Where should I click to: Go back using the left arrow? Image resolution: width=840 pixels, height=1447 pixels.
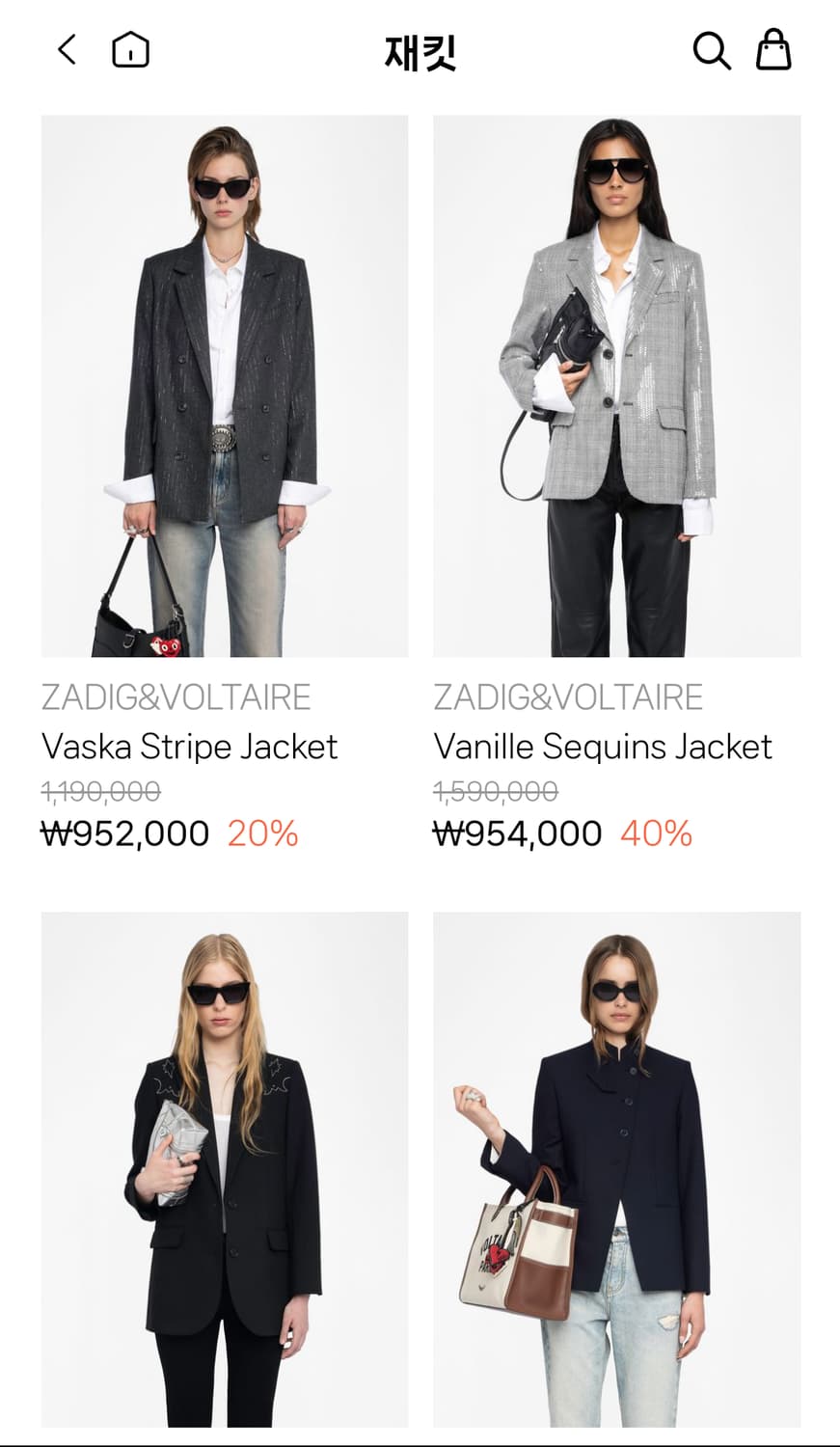pos(67,49)
